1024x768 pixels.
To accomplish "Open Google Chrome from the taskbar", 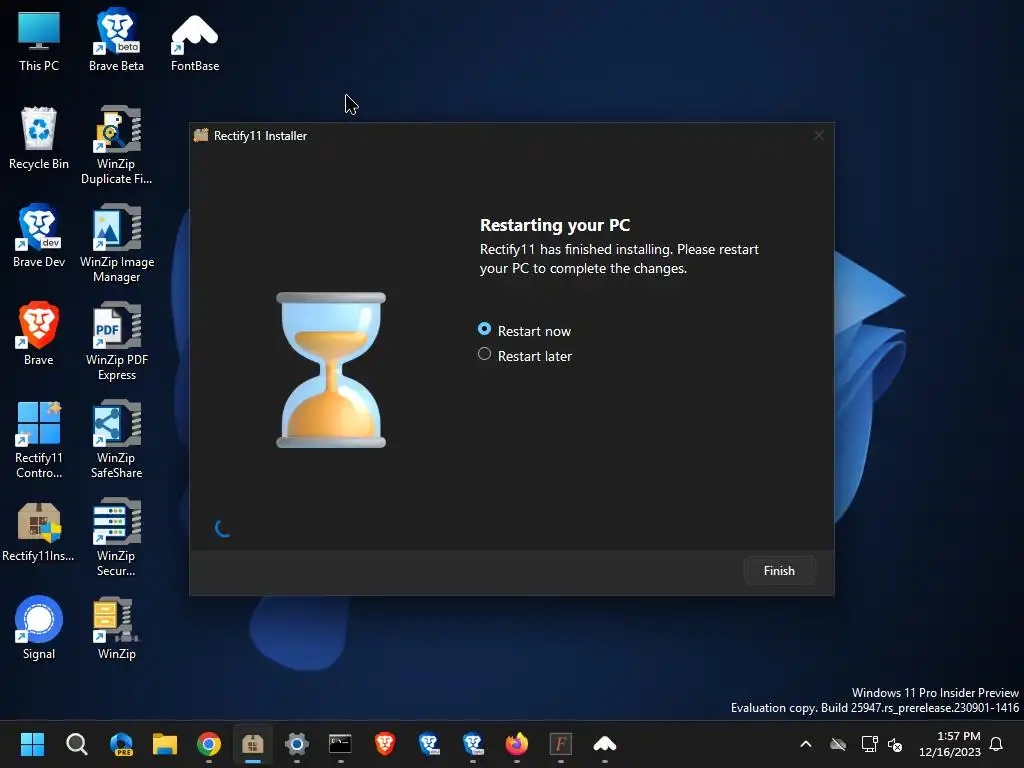I will tap(209, 744).
